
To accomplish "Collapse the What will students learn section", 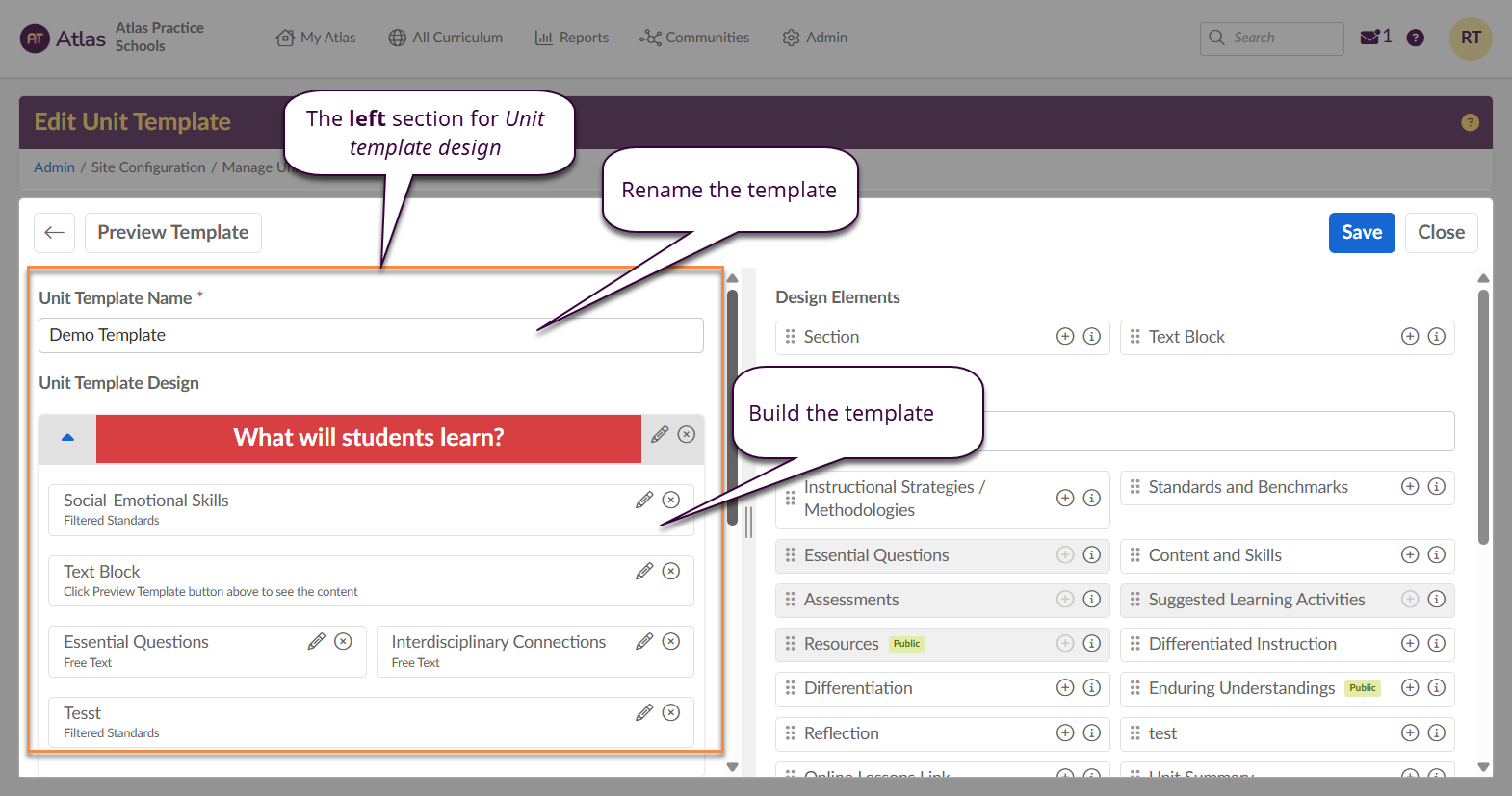I will pyautogui.click(x=67, y=438).
